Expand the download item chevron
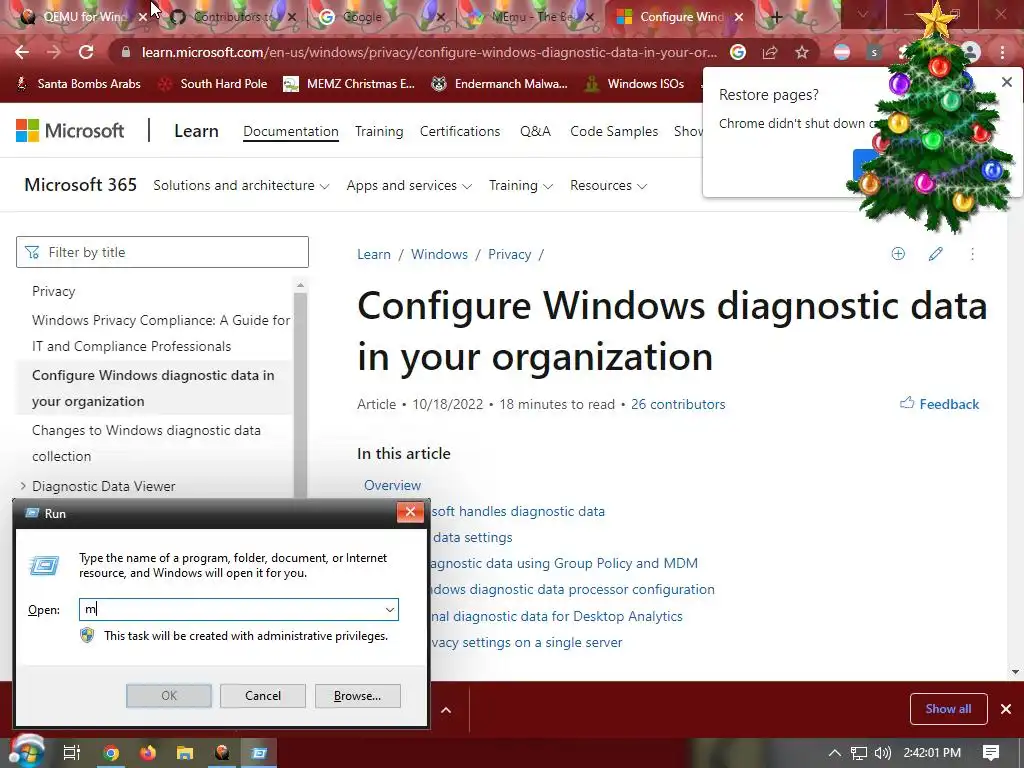The image size is (1024, 768). pos(446,710)
